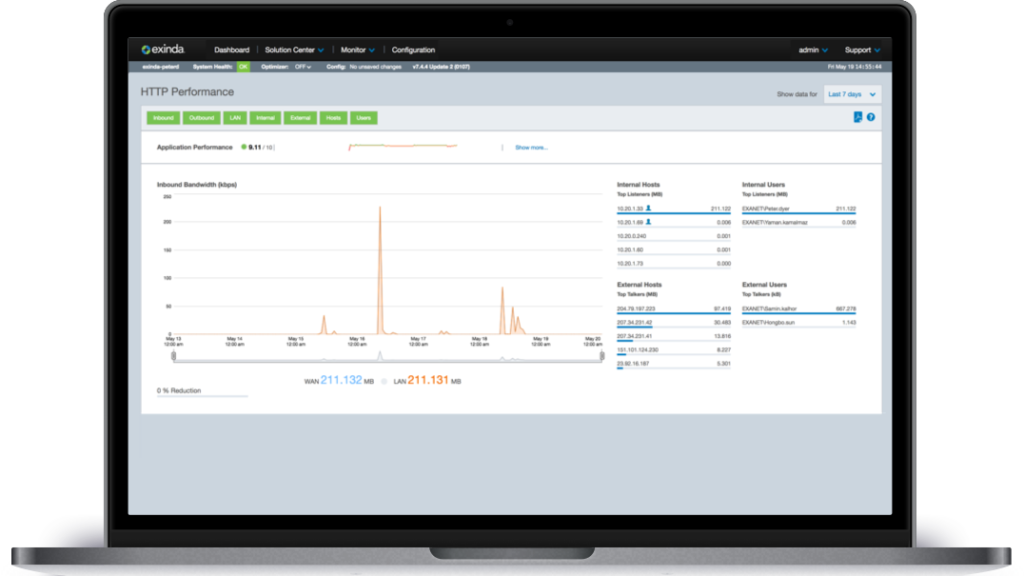The width and height of the screenshot is (1024, 576).
Task: Go to the Dashboard menu item
Action: tap(232, 50)
